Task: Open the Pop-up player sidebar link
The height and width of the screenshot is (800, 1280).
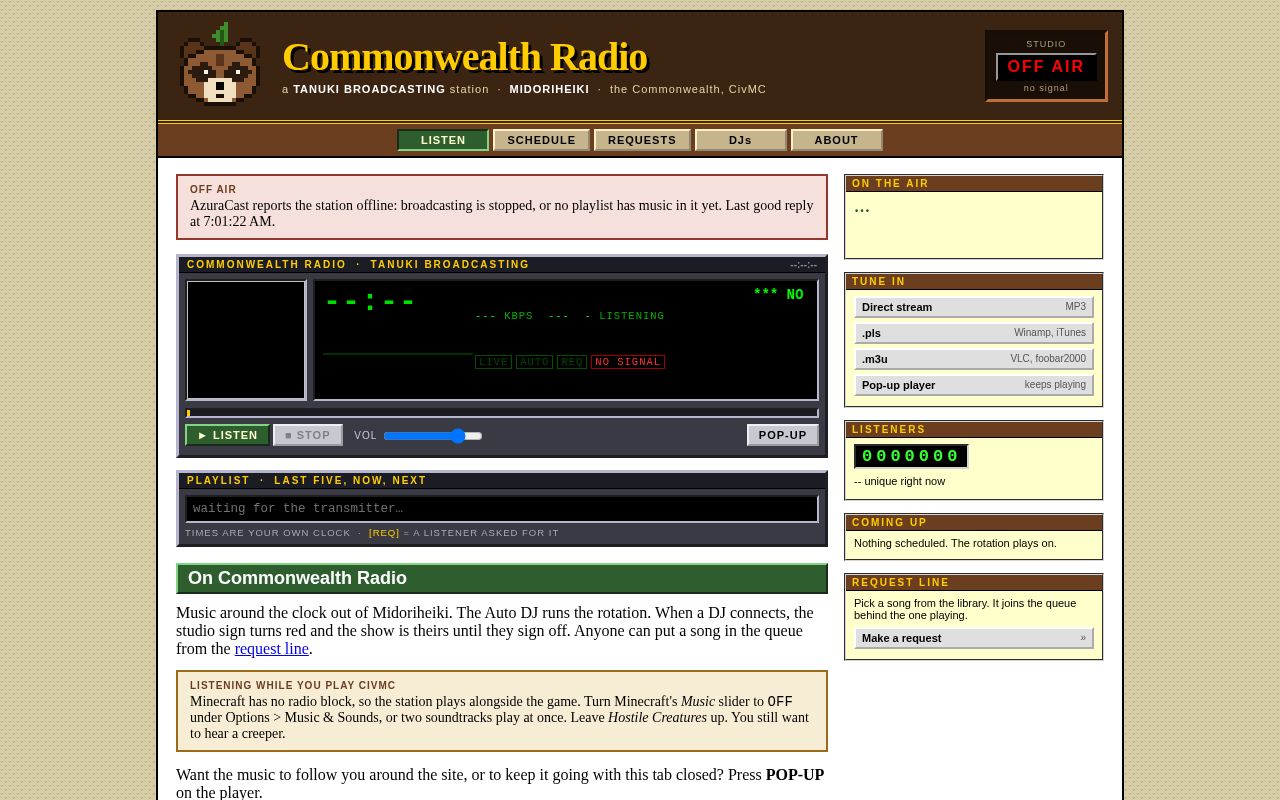Action: [974, 385]
